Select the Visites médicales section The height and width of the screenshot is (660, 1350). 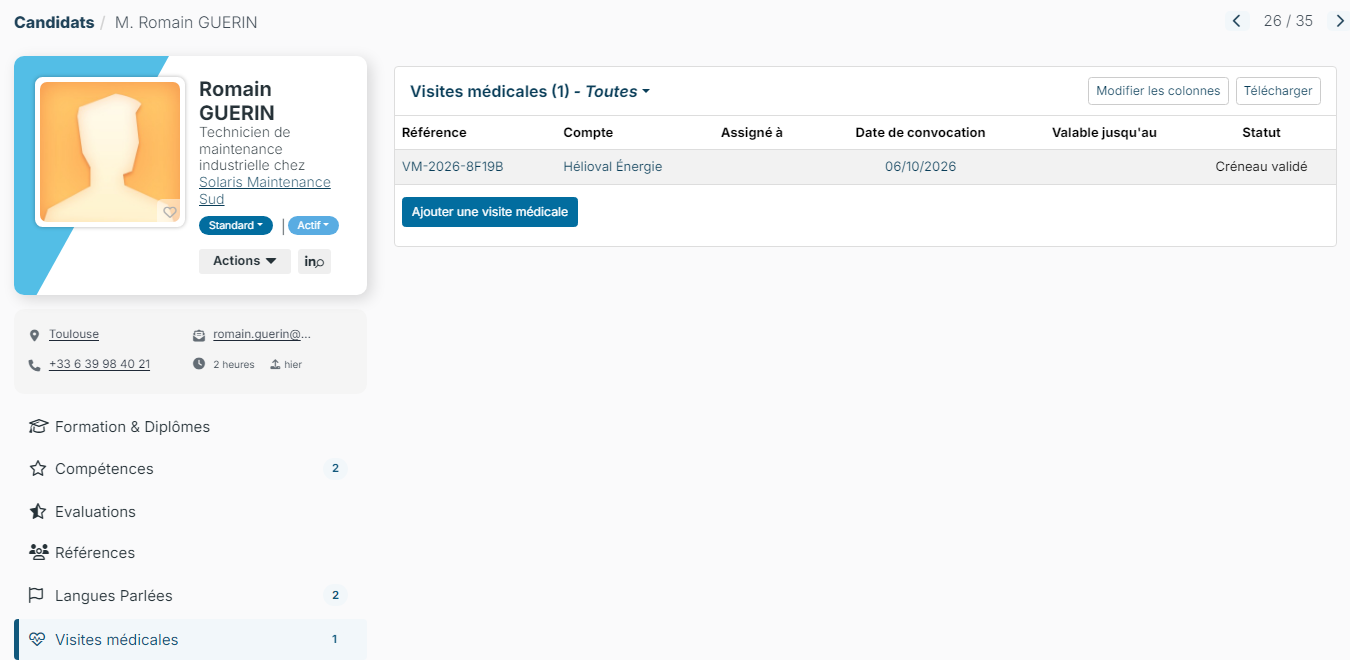pos(190,639)
